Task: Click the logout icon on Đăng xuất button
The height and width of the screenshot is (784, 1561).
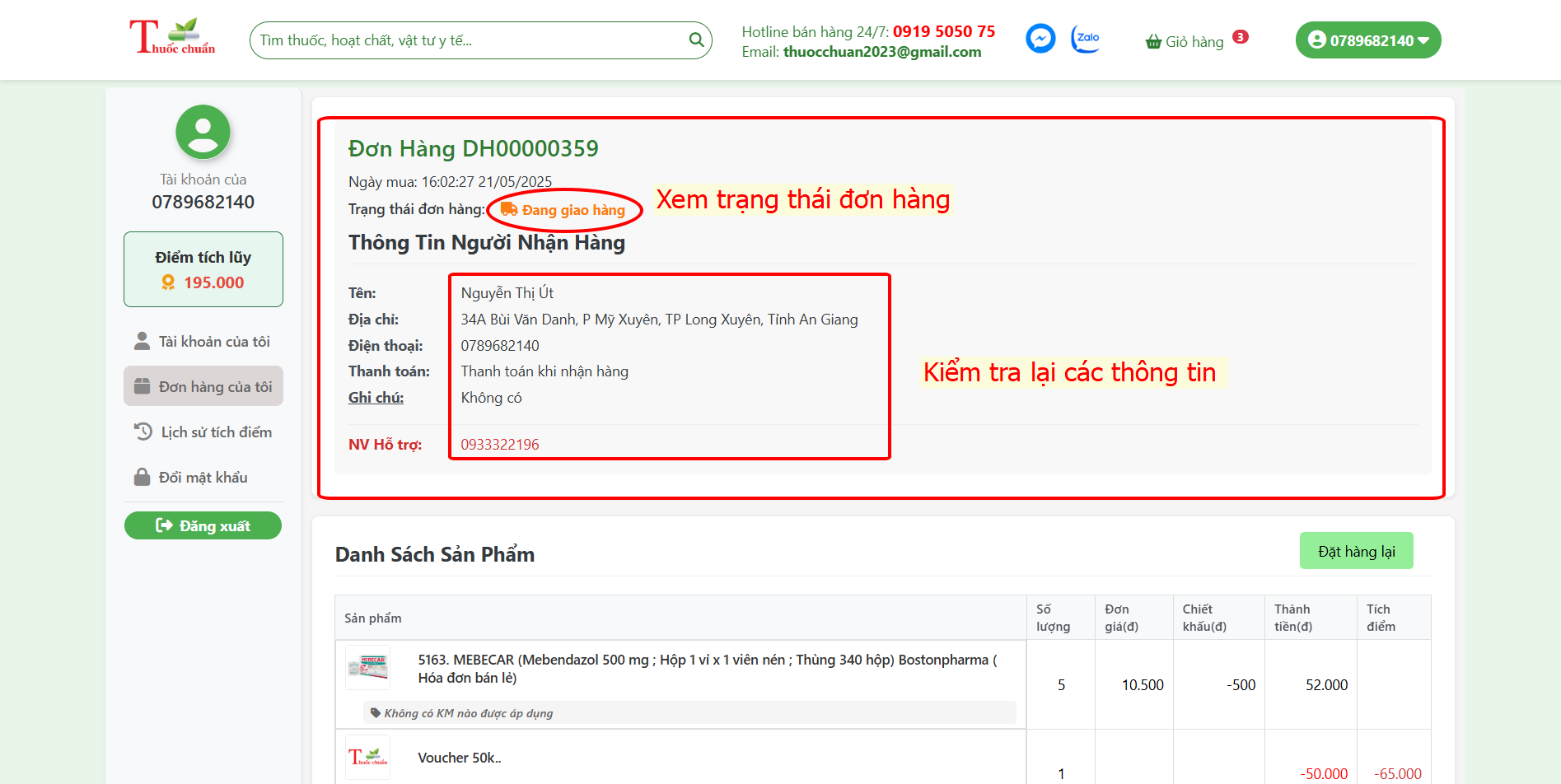Action: tap(164, 525)
